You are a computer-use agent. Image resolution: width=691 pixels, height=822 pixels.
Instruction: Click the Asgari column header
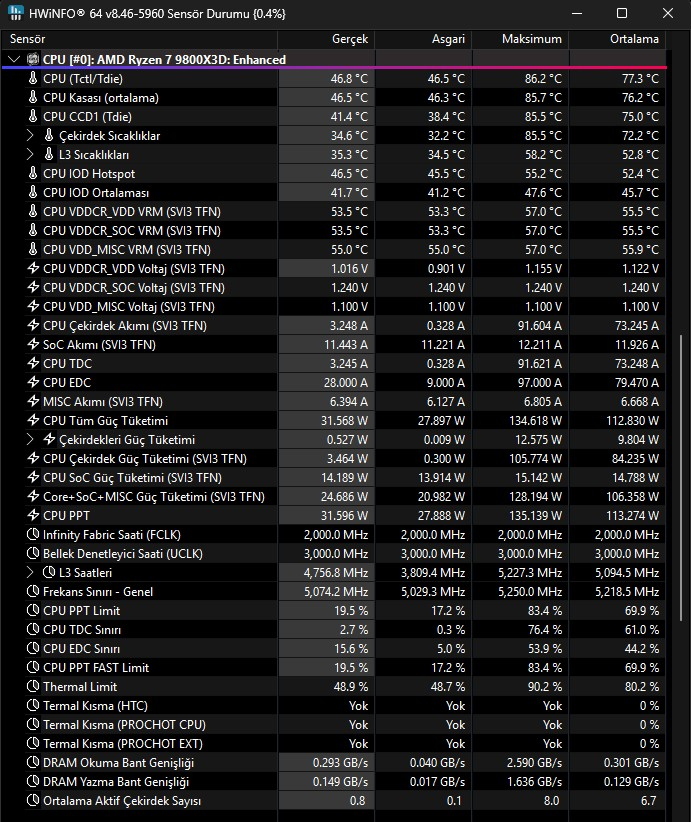(x=423, y=39)
